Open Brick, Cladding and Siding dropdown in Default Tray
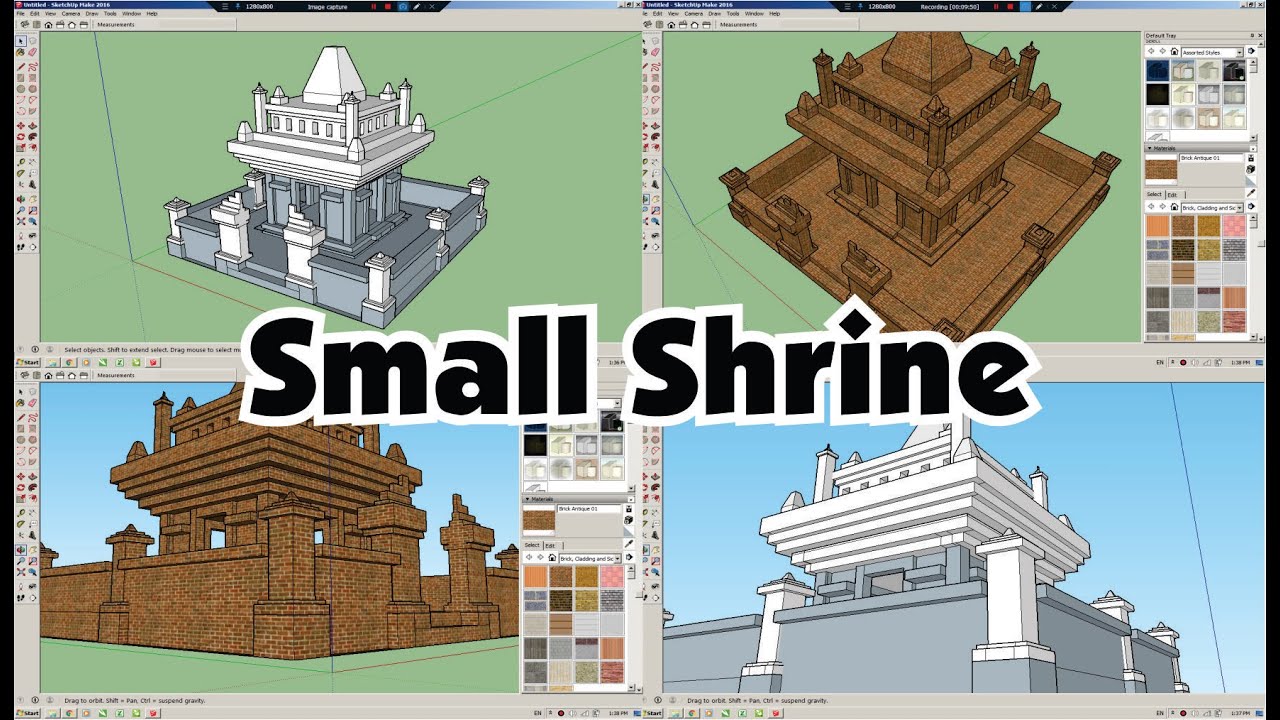This screenshot has width=1280, height=720. [x=1212, y=207]
